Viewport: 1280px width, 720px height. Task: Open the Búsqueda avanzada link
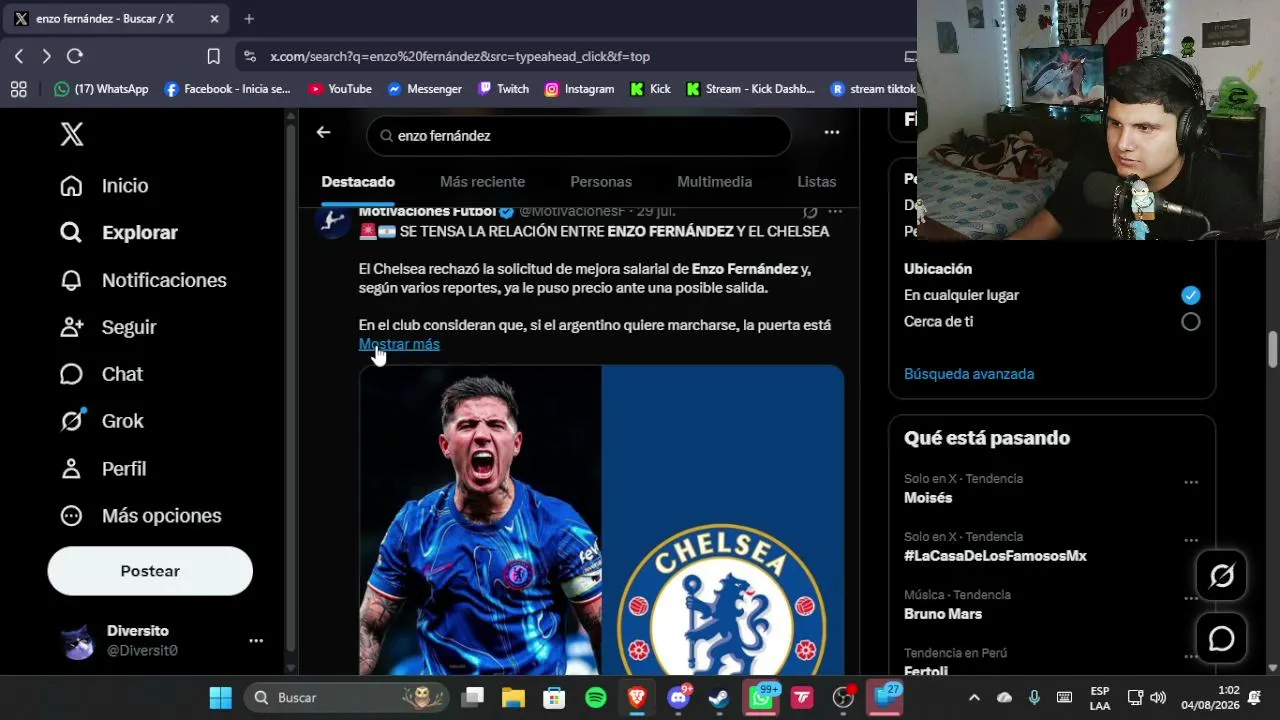point(969,374)
